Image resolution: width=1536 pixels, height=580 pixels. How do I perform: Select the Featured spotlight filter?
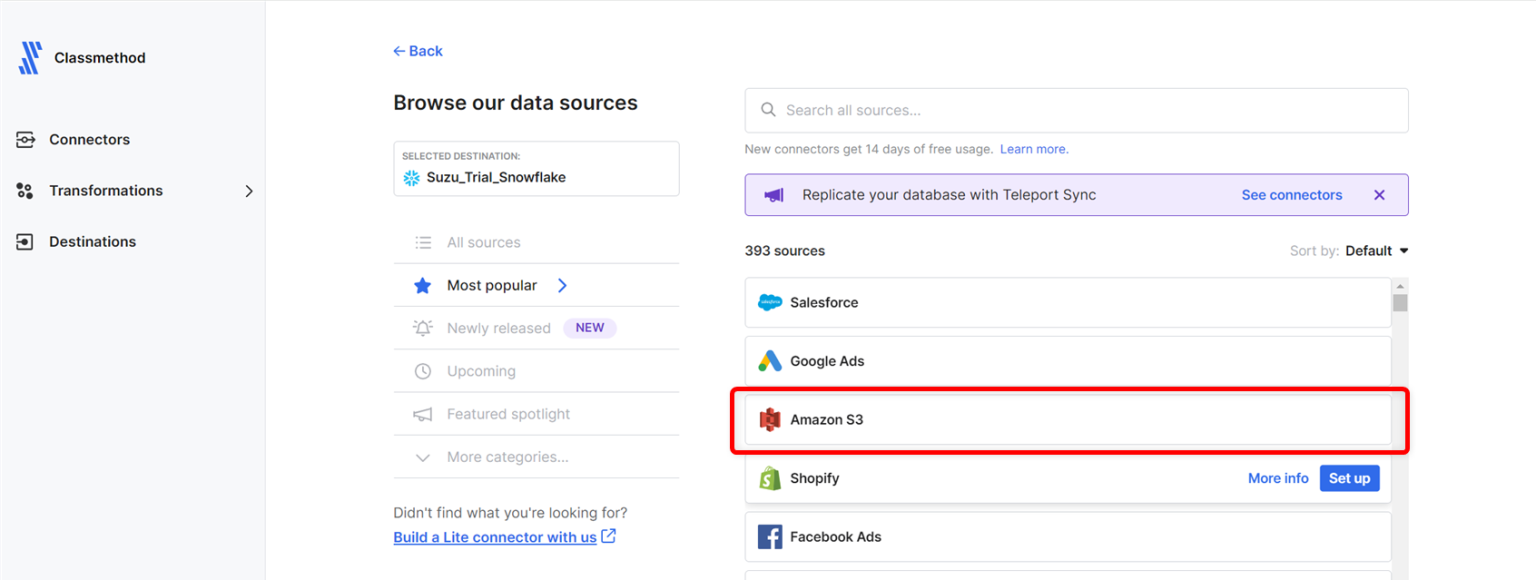click(508, 413)
